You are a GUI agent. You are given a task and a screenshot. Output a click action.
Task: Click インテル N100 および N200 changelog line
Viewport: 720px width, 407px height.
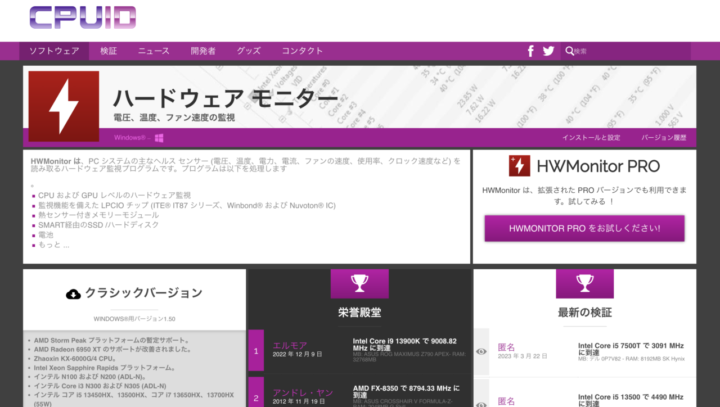point(90,377)
